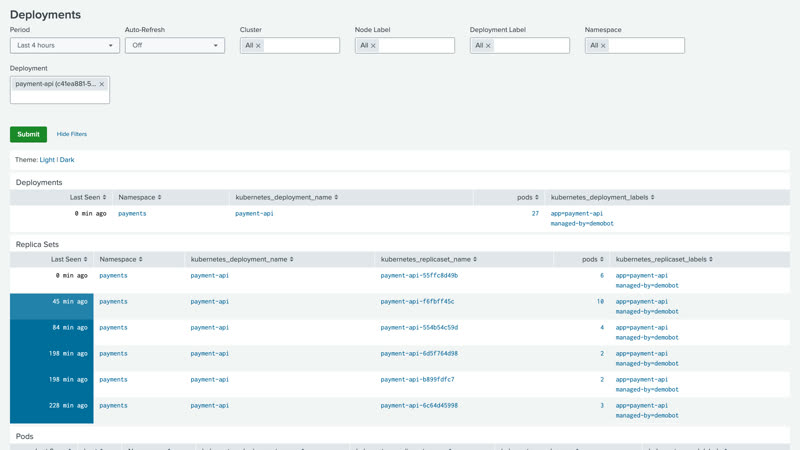Switch theme to Dark
The width and height of the screenshot is (800, 450).
67,160
